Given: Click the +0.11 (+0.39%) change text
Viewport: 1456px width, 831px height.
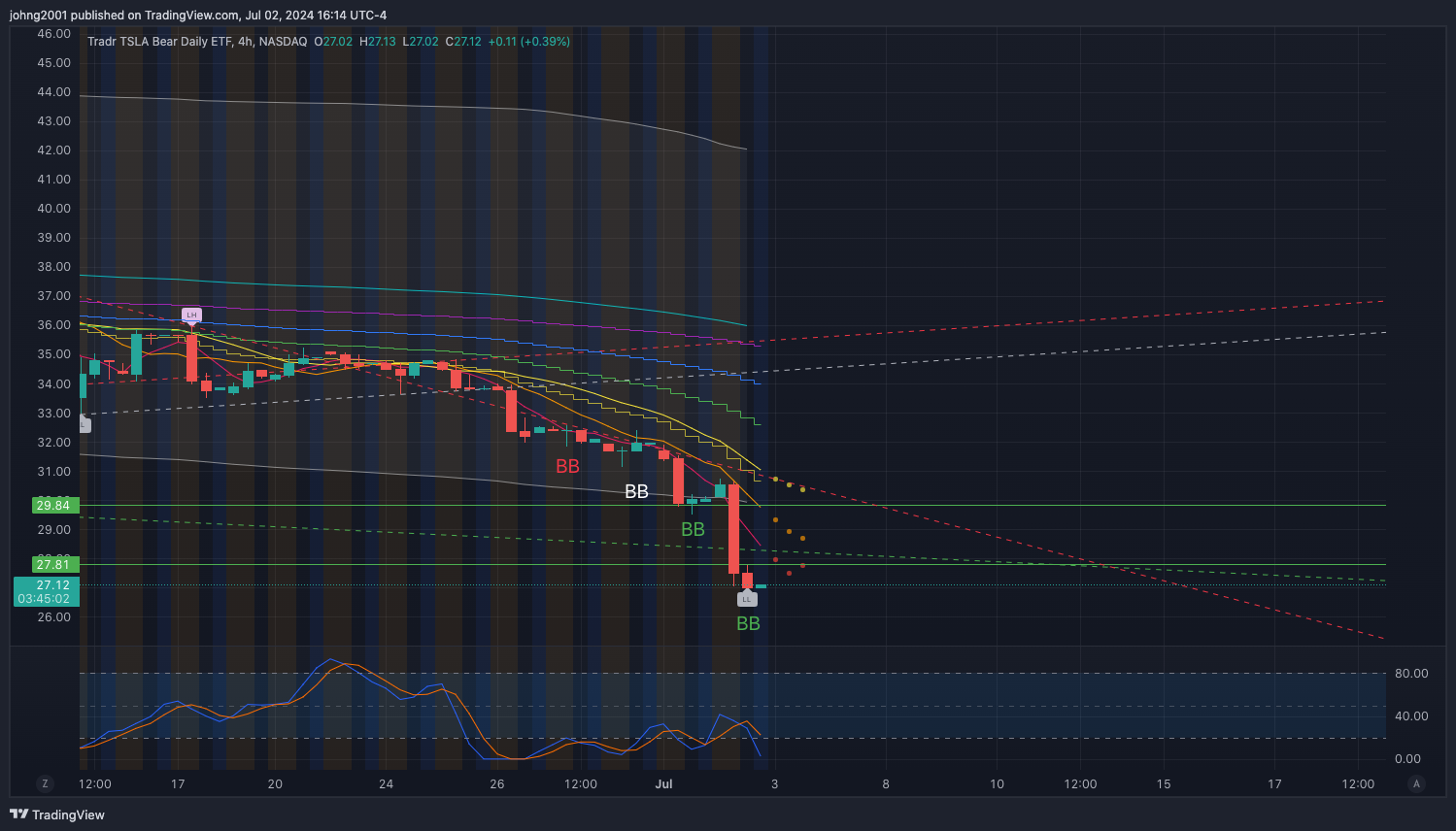Looking at the screenshot, I should 529,42.
